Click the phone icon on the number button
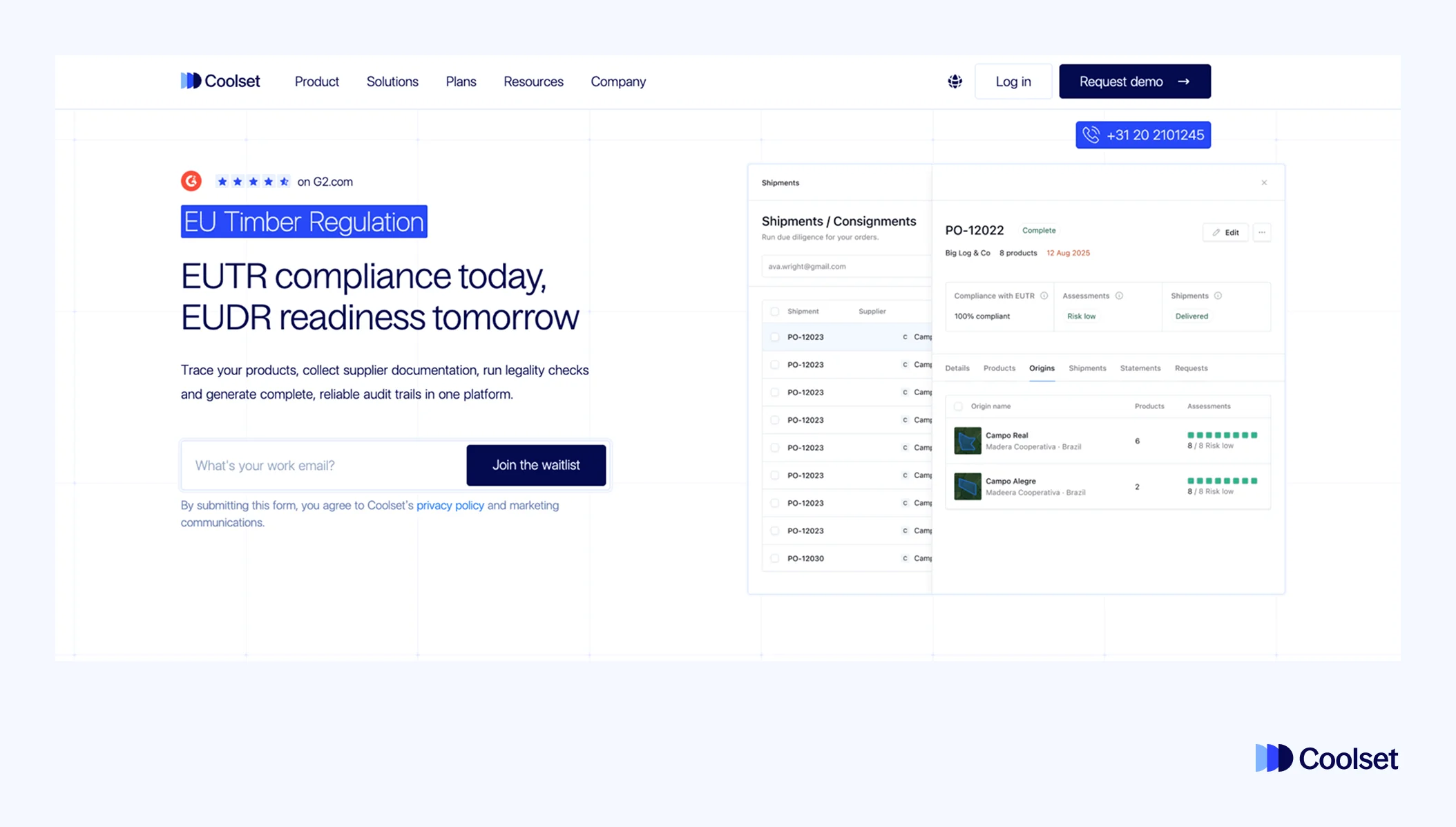The image size is (1456, 827). click(1091, 135)
